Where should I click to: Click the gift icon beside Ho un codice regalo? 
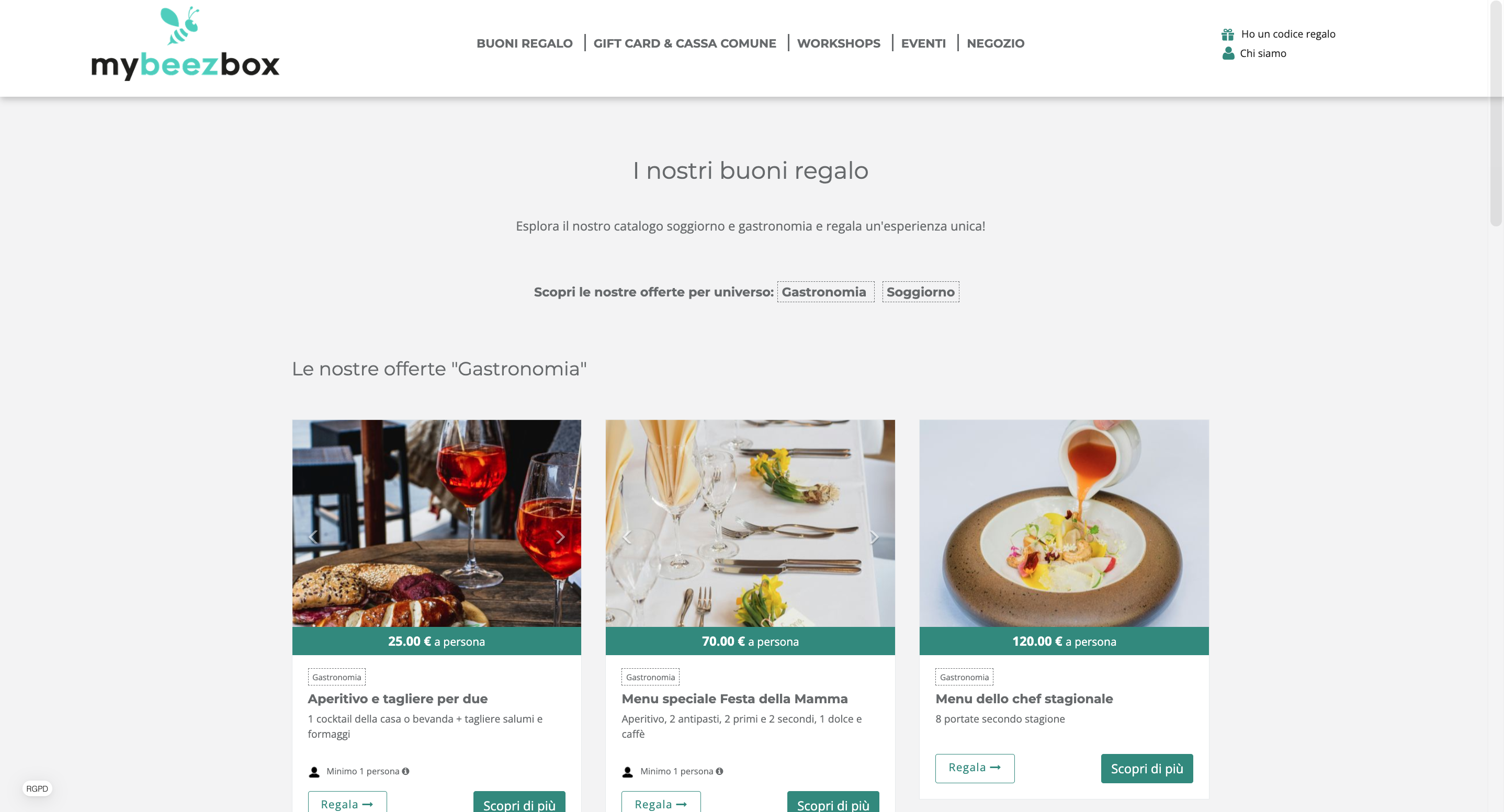[x=1227, y=35]
